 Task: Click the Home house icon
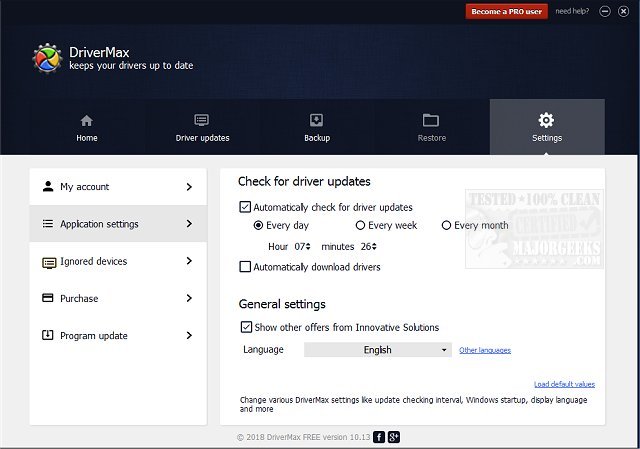pyautogui.click(x=87, y=120)
